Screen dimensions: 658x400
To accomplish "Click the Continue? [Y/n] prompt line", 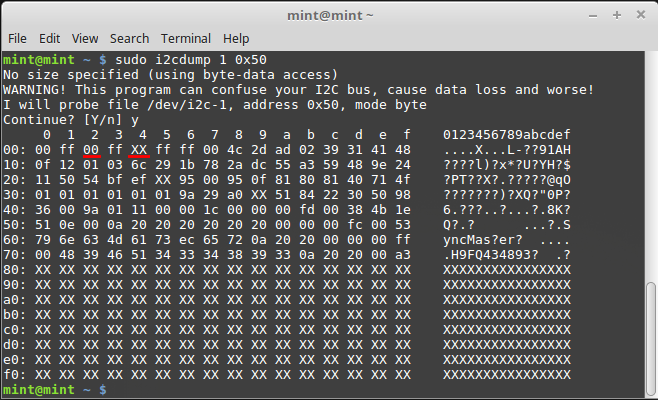I will pyautogui.click(x=71, y=120).
